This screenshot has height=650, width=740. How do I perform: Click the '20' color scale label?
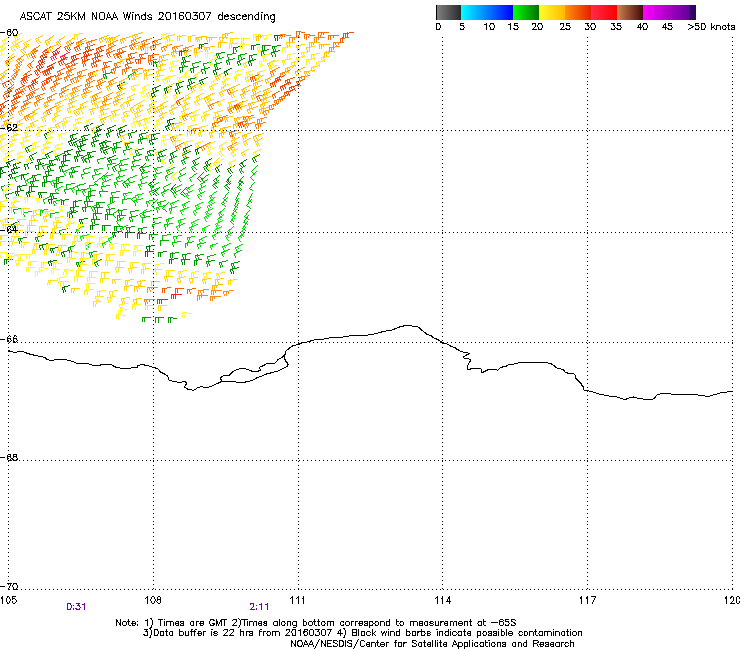[x=537, y=27]
